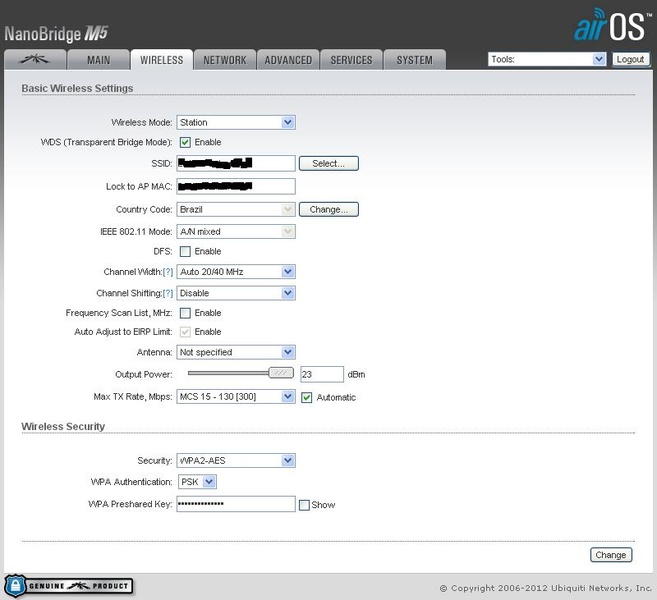Open Channel Shifting help [?] link
The width and height of the screenshot is (657, 600).
pyautogui.click(x=168, y=293)
